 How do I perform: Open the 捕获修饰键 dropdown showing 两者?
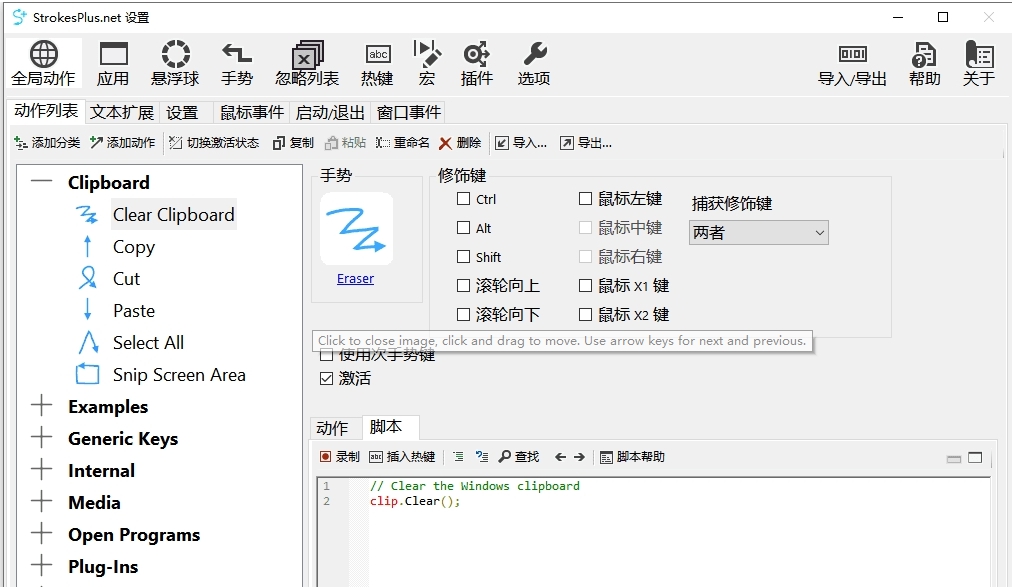tap(758, 232)
